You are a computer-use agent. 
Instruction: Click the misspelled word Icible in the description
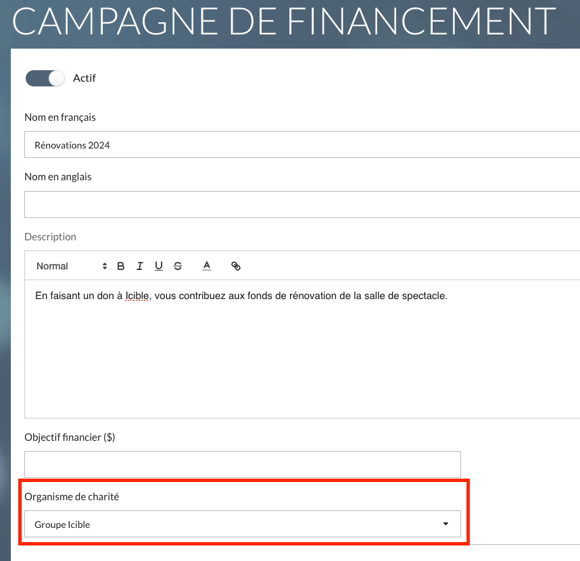point(137,296)
